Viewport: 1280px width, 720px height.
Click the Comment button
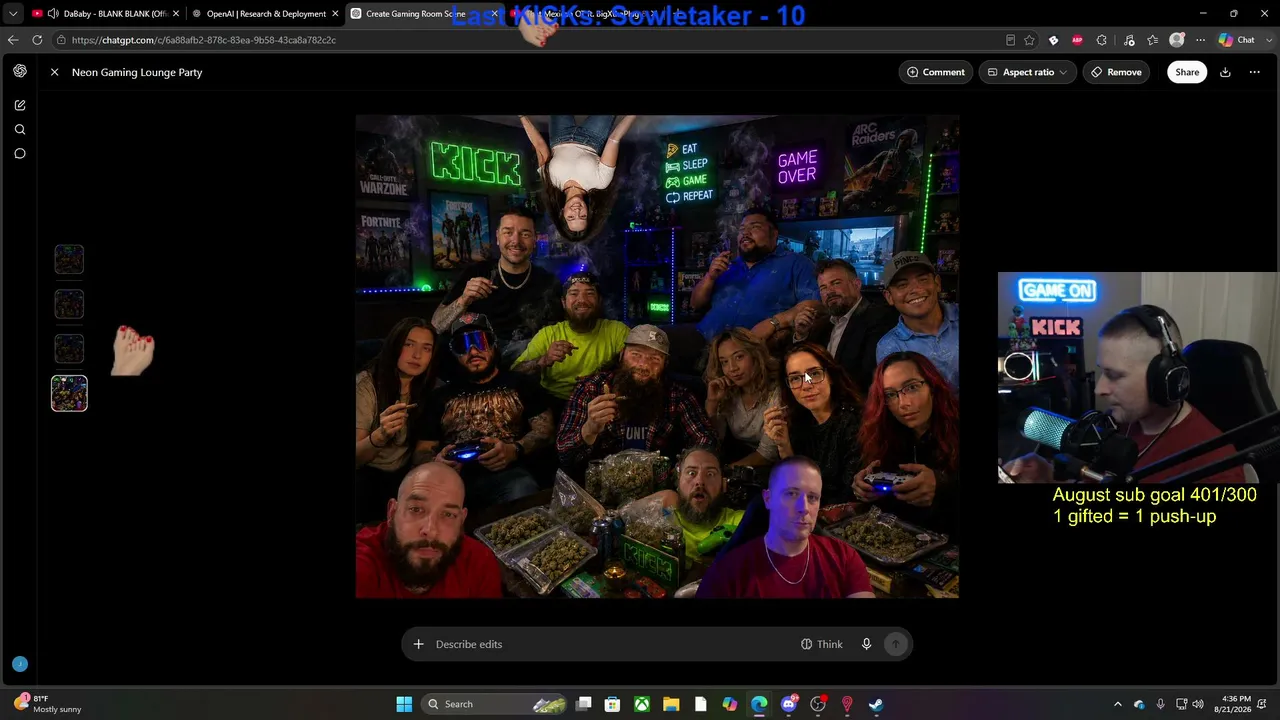coord(936,72)
